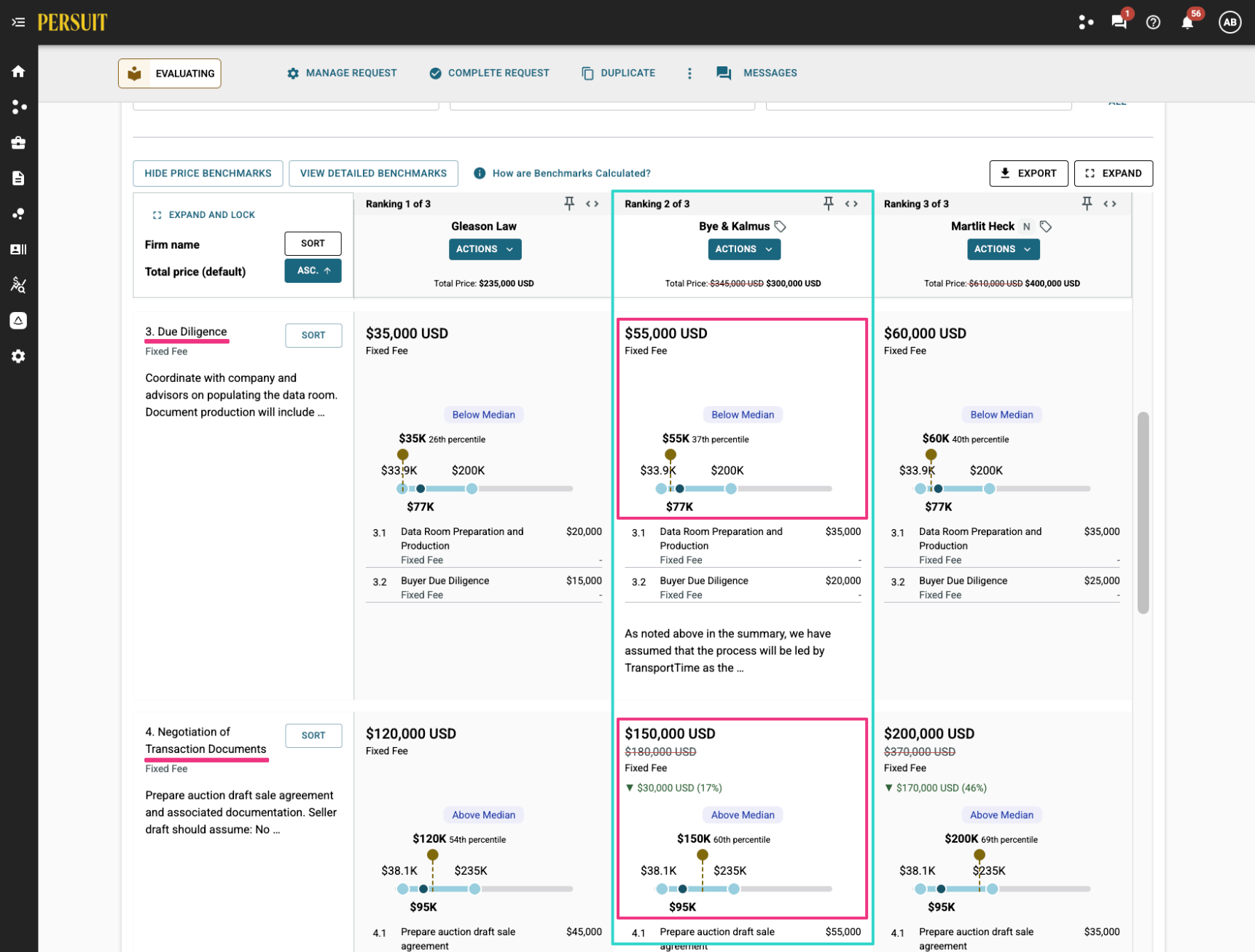1255x952 pixels.
Task: Open the Help question mark icon
Action: [x=1153, y=22]
